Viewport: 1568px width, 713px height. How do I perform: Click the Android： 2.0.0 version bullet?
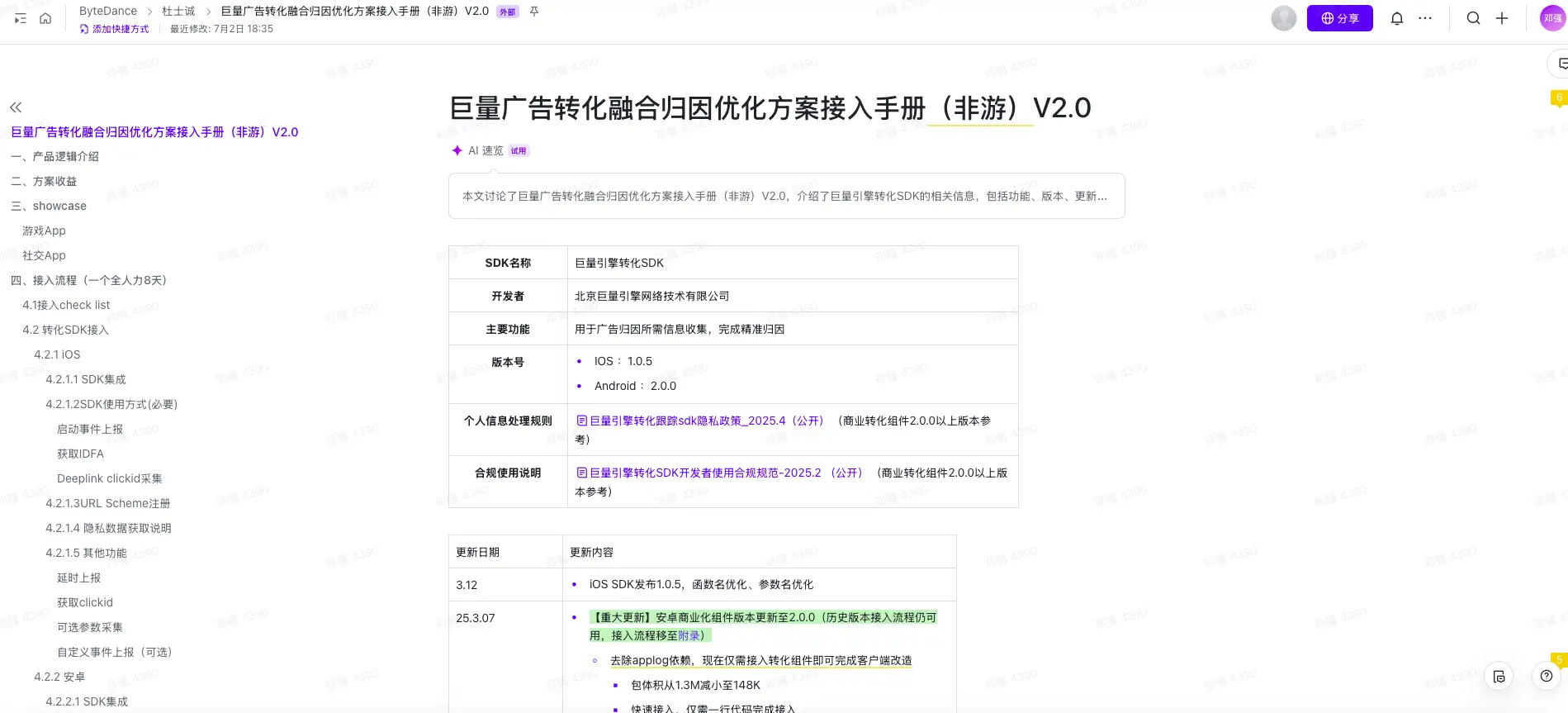tap(635, 386)
